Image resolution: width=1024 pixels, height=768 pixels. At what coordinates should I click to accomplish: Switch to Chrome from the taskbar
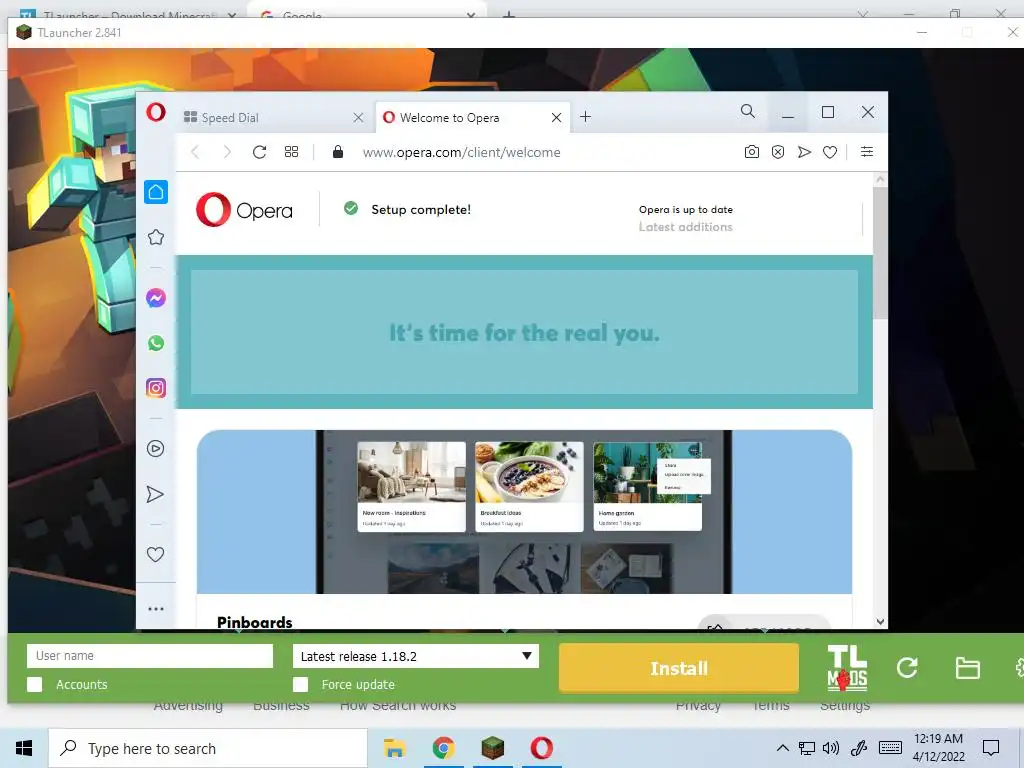(443, 748)
